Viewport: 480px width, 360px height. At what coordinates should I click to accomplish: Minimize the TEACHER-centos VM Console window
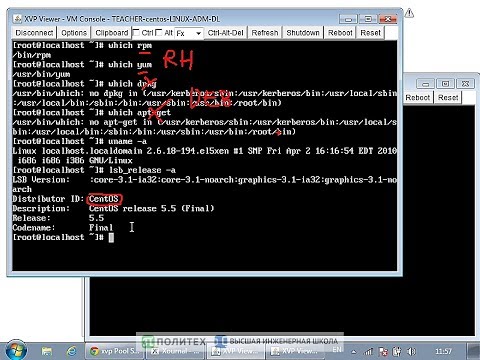[x=348, y=19]
